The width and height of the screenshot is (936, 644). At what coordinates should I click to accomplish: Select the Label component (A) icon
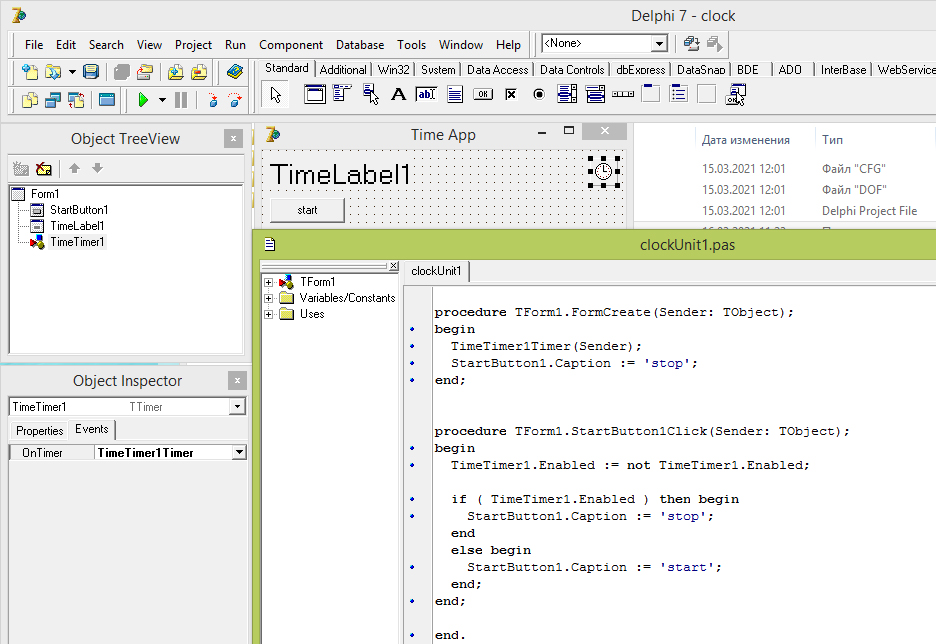398,94
